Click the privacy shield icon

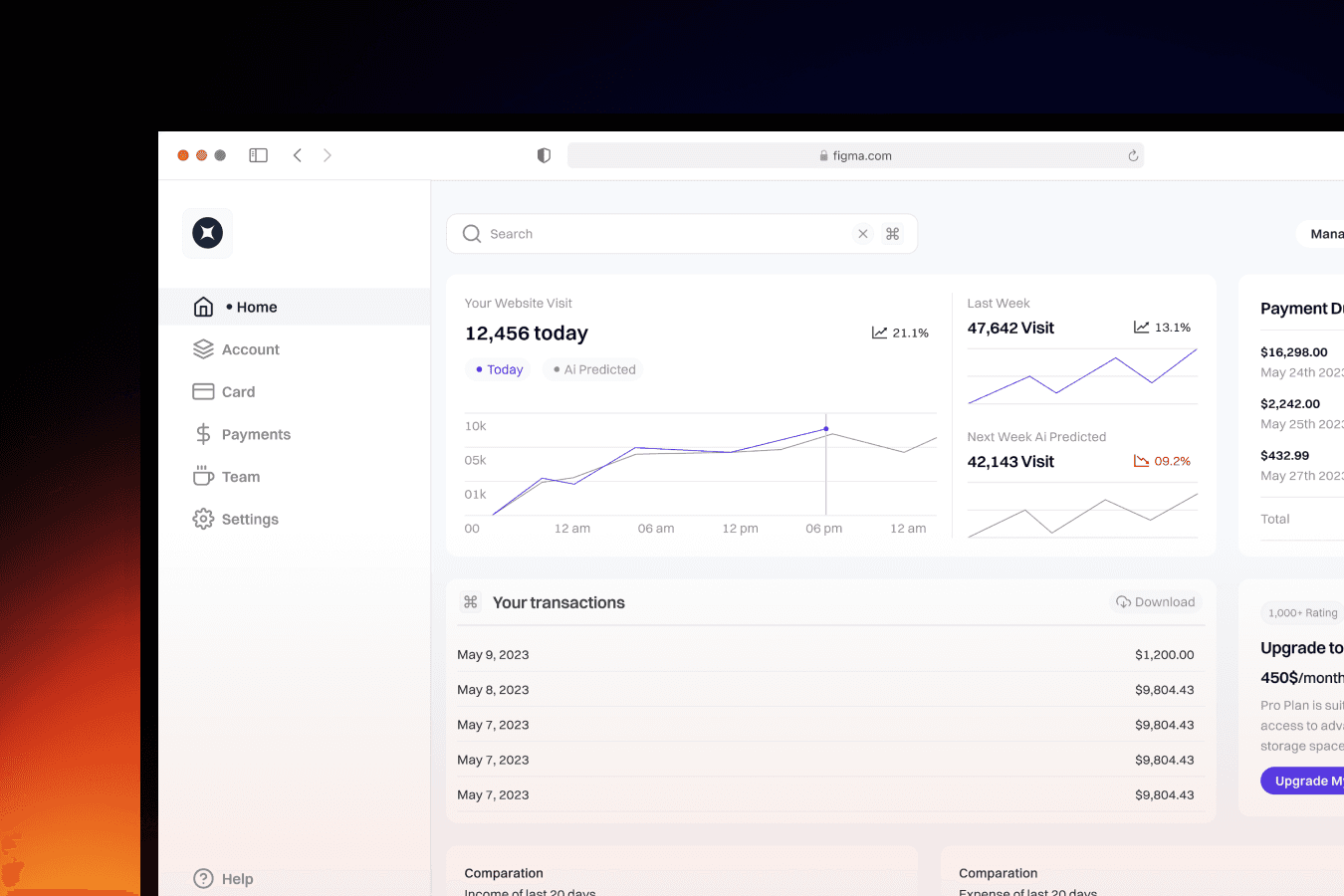(544, 155)
